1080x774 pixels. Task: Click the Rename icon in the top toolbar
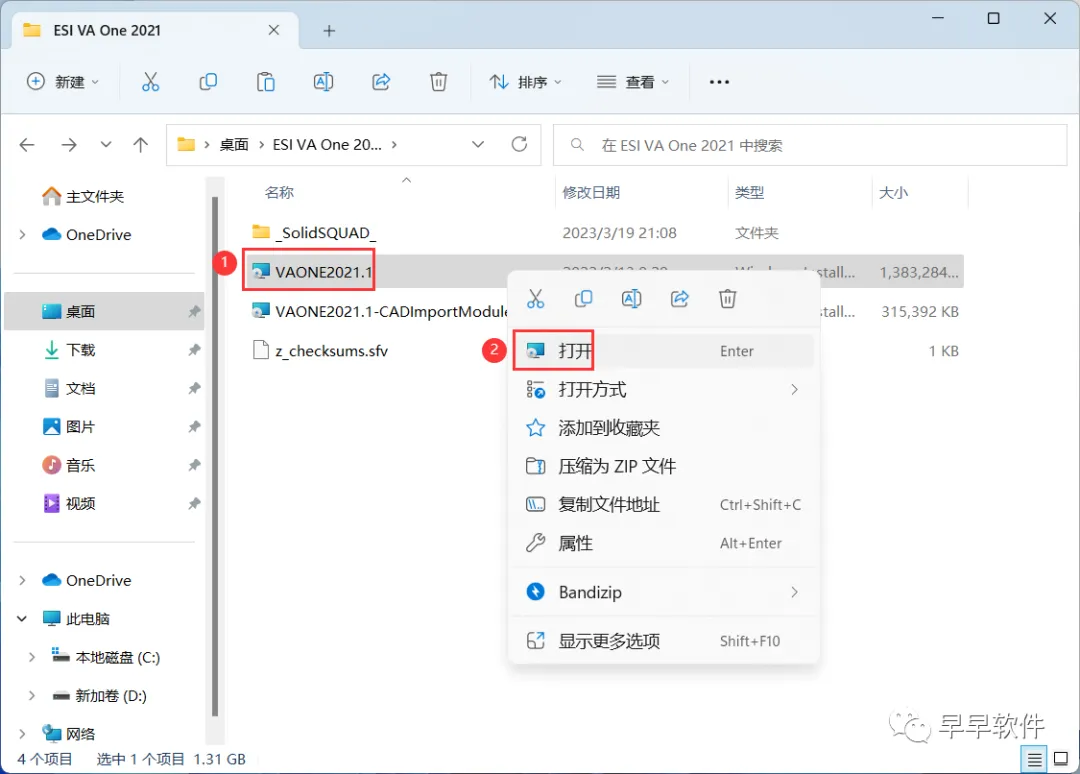[x=323, y=82]
